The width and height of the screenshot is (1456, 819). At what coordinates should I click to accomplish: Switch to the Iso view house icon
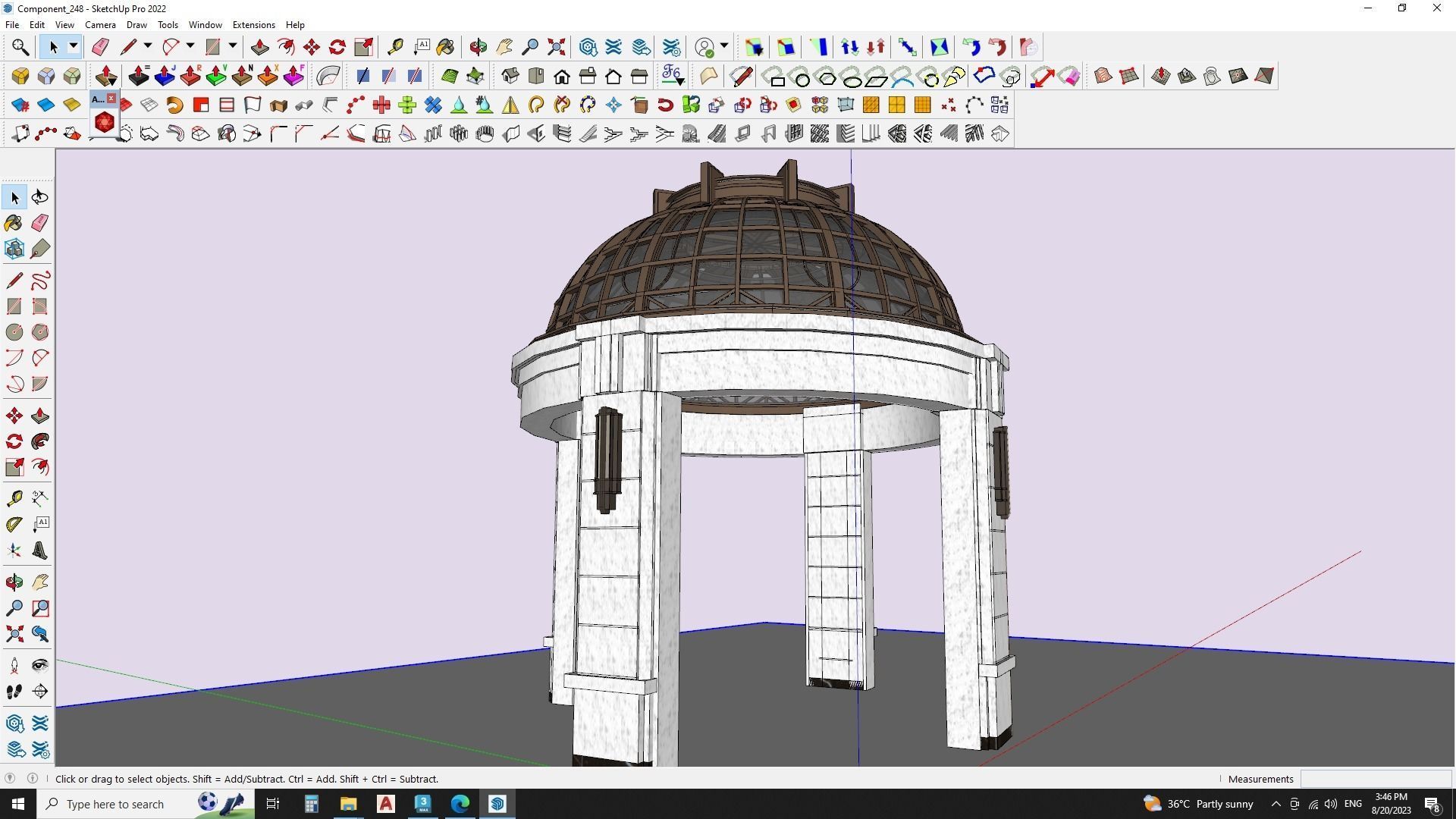coord(510,76)
